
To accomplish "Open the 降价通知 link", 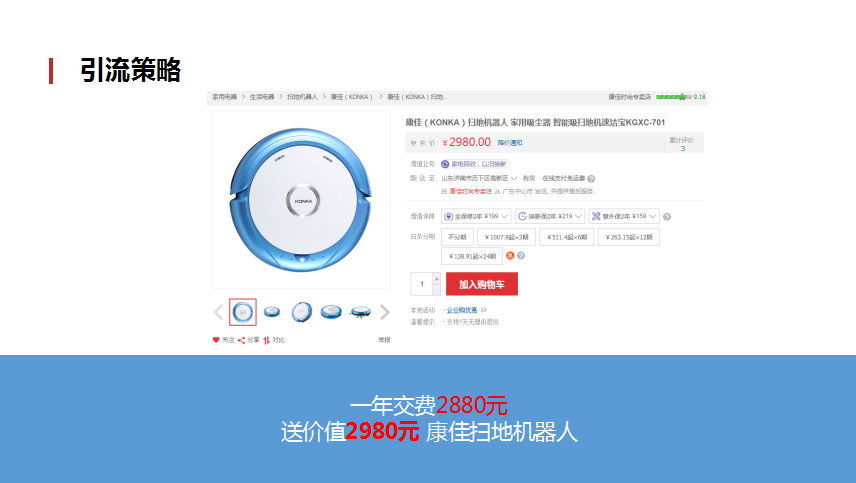I will pyautogui.click(x=510, y=143).
